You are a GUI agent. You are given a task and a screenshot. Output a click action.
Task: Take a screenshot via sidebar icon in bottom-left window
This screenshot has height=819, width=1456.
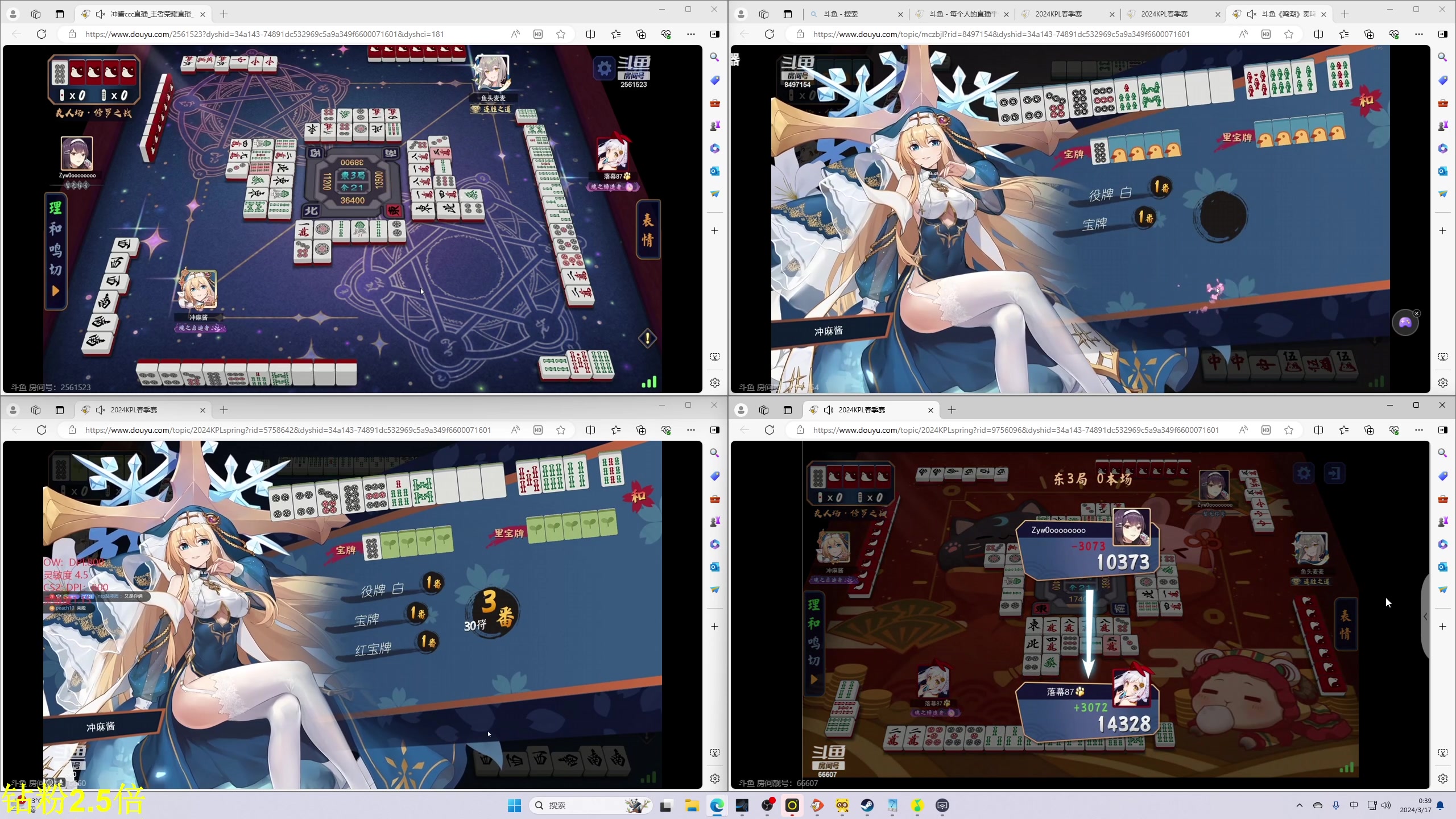715,753
